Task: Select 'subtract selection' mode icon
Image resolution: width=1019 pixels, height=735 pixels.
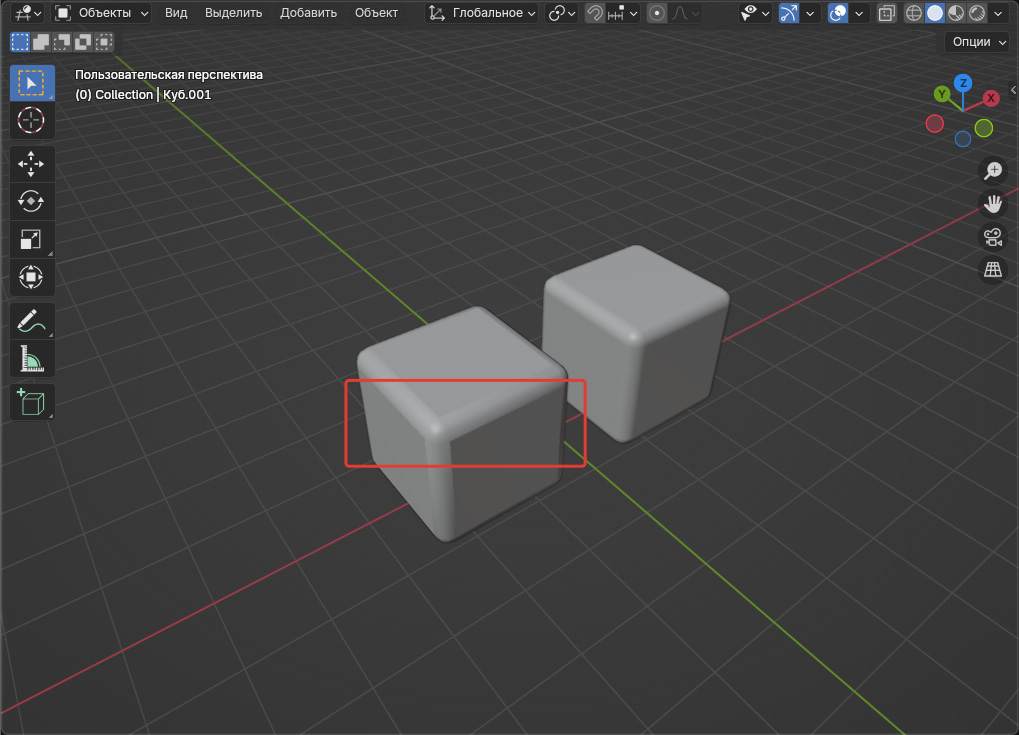Action: 62,42
